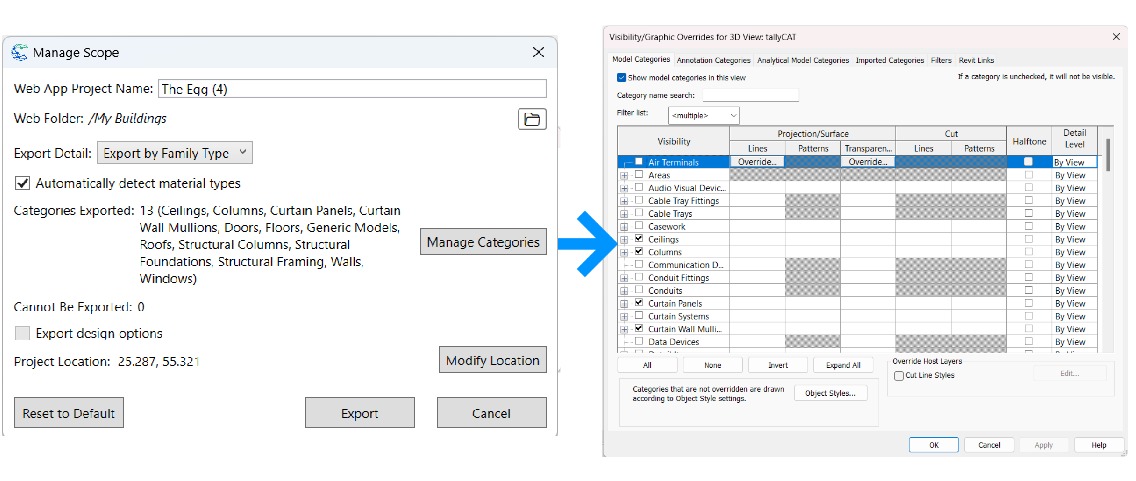Screen dimensions: 1136x481
Task: Switch to the Annotation Categories tab
Action: (x=713, y=60)
